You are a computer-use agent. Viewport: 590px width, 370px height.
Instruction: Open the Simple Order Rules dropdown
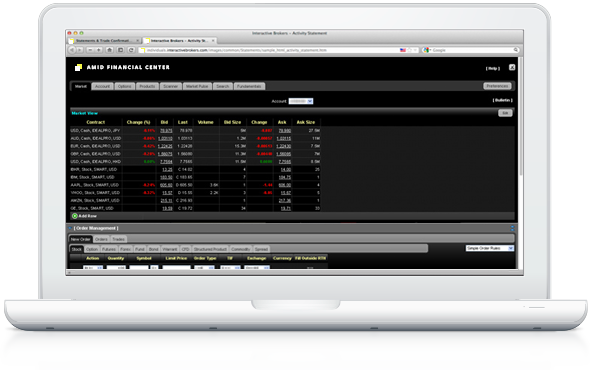click(x=490, y=248)
